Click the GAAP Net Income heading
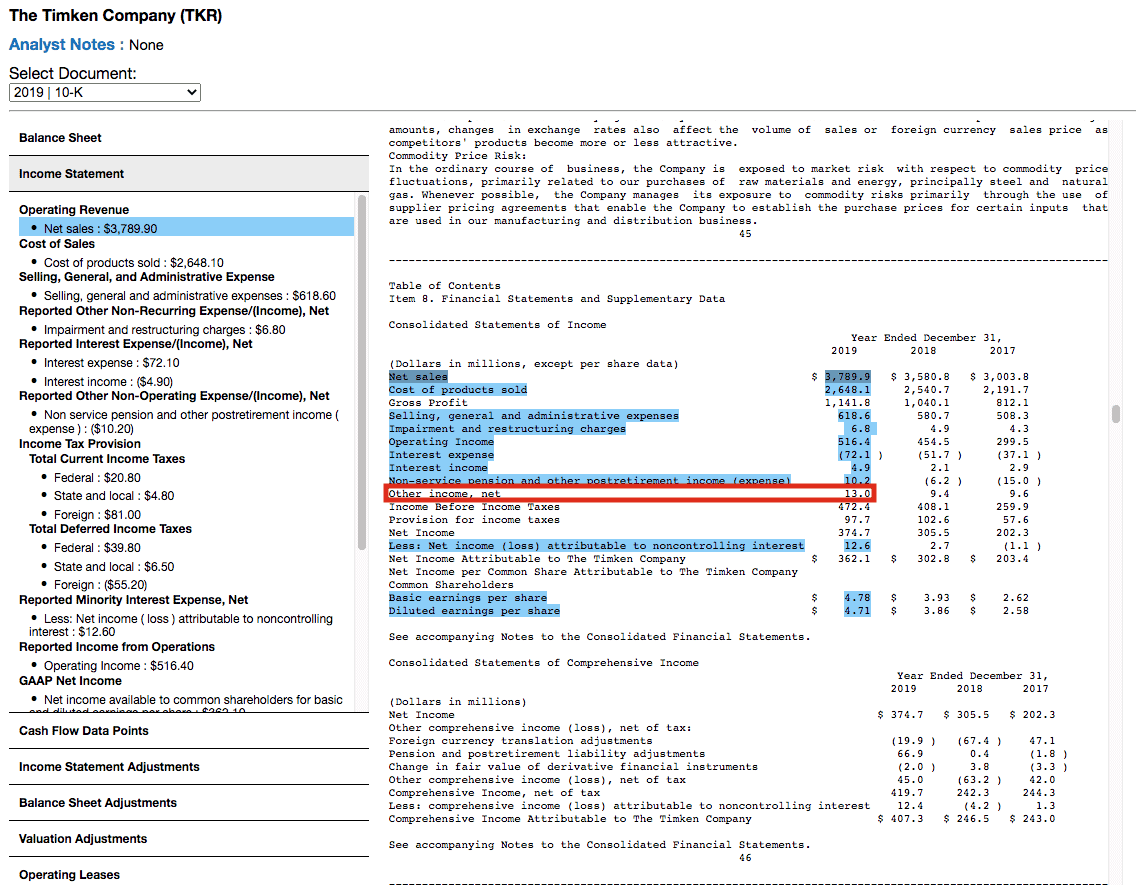Viewport: 1136px width, 885px height. pos(70,681)
